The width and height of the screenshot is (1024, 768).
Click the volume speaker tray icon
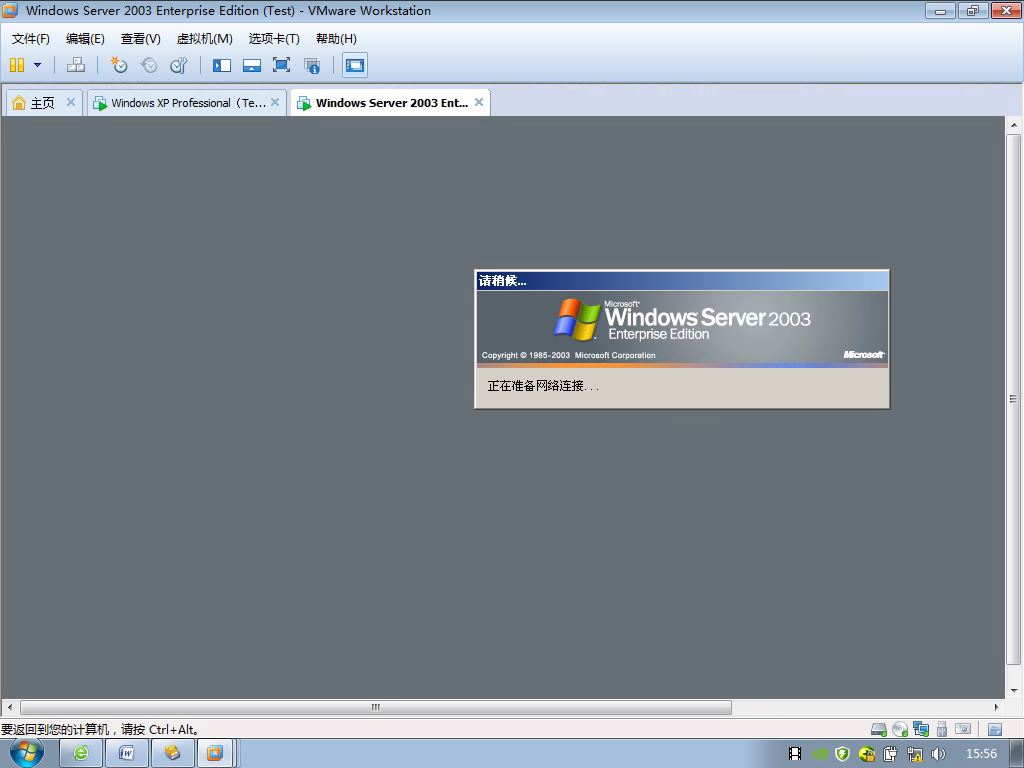[938, 754]
